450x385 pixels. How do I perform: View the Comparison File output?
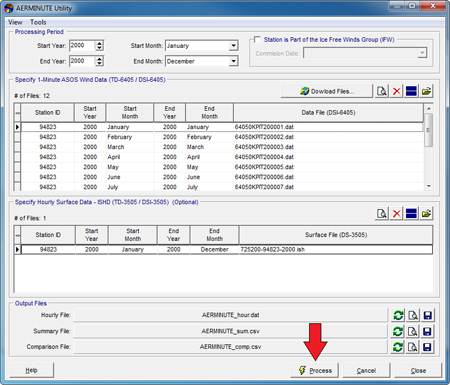coord(413,347)
